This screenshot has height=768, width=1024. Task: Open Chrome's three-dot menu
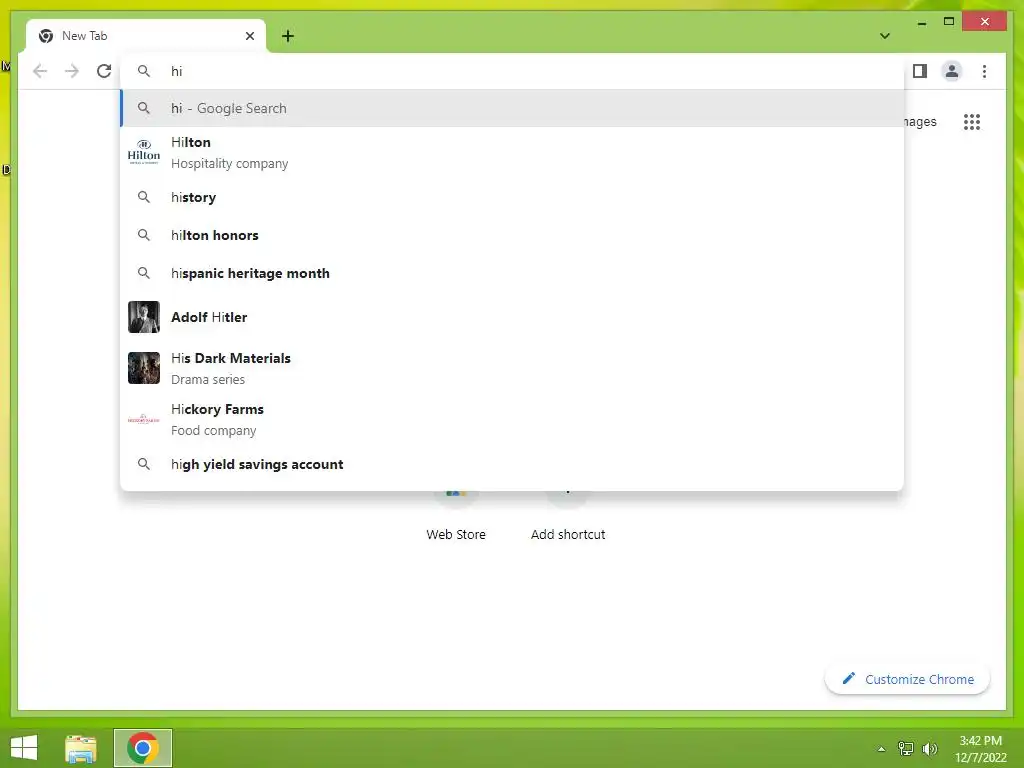point(984,71)
